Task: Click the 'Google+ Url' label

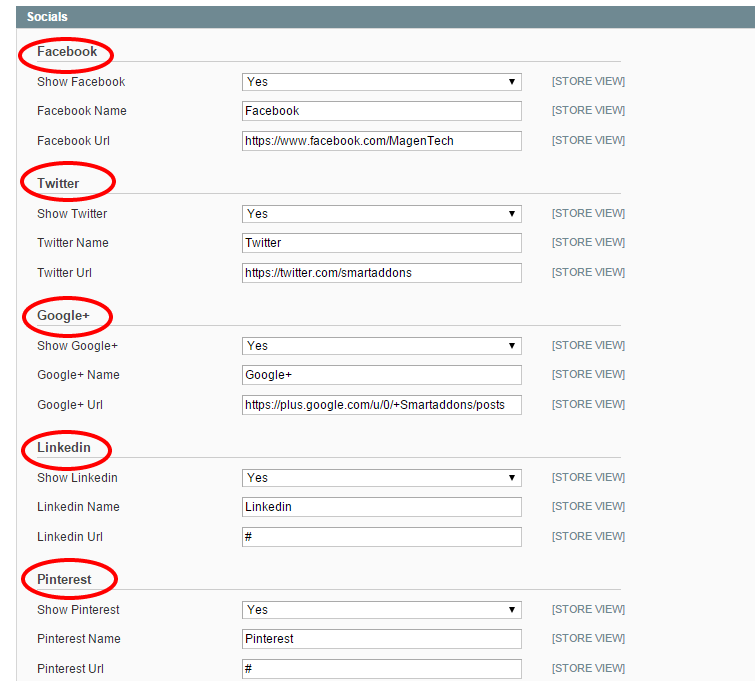Action: [70, 405]
